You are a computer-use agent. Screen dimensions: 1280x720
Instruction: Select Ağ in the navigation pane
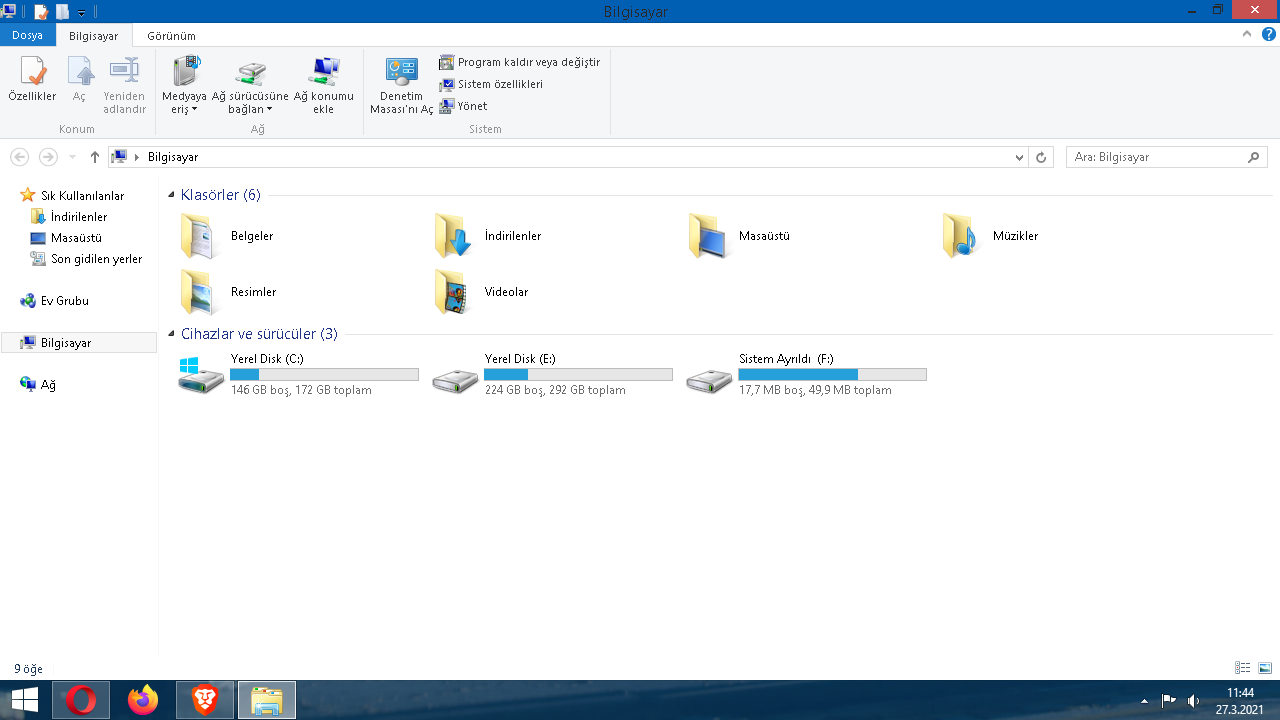click(x=38, y=385)
